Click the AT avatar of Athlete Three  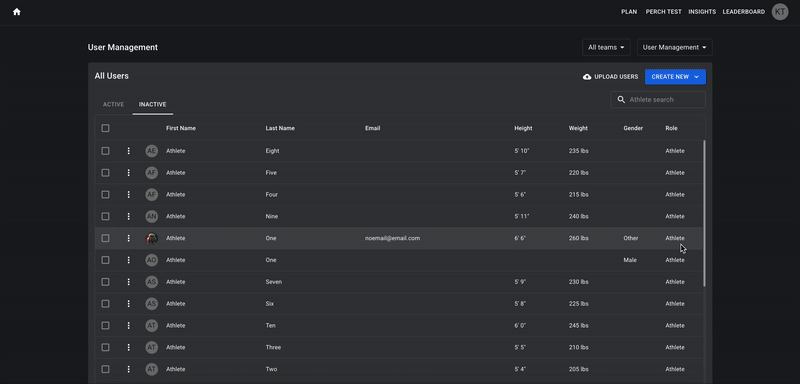pyautogui.click(x=152, y=347)
